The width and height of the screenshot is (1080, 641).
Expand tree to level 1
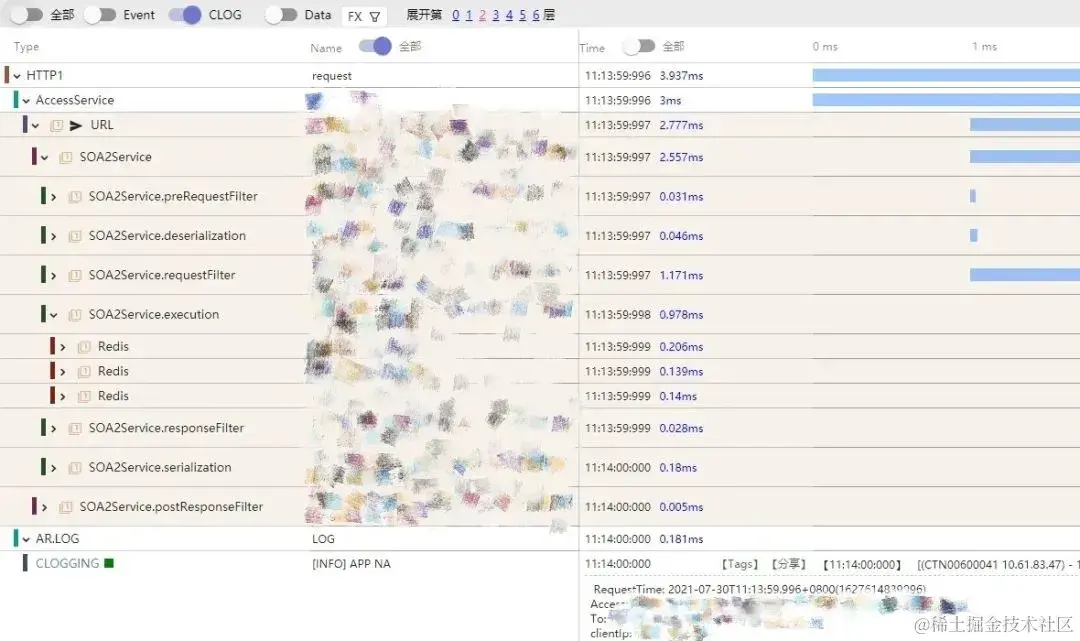coord(469,14)
